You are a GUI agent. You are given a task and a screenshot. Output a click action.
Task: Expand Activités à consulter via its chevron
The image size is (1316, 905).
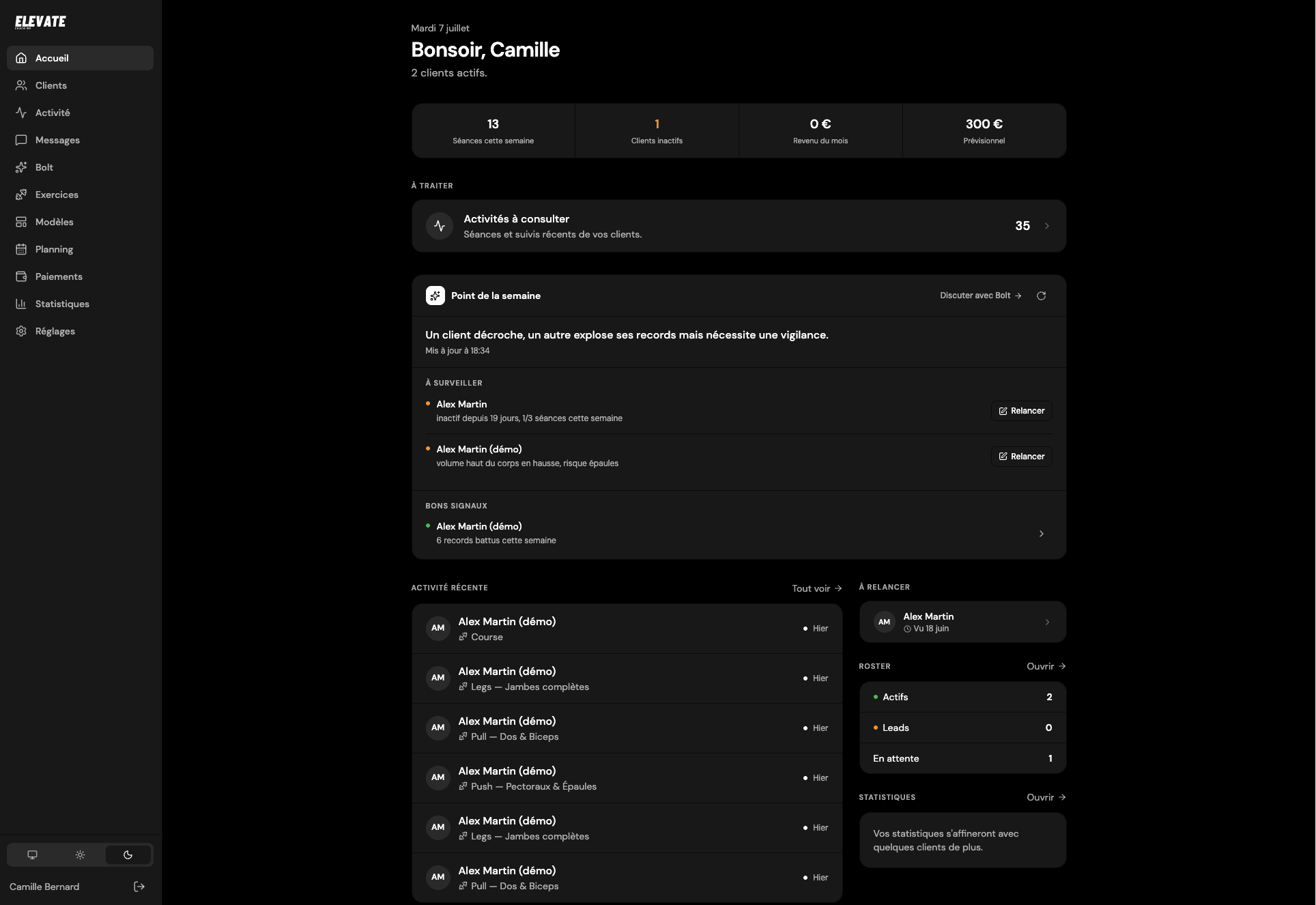point(1046,226)
